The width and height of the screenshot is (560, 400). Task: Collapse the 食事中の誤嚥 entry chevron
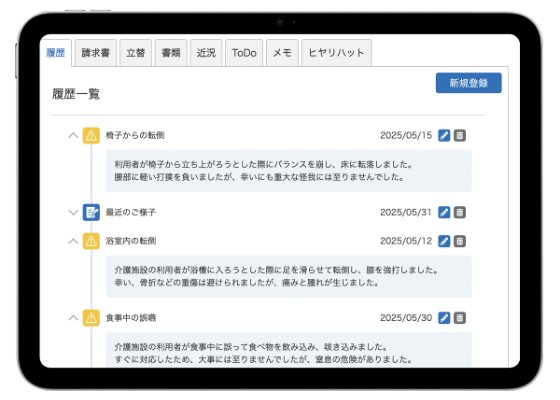(73, 318)
